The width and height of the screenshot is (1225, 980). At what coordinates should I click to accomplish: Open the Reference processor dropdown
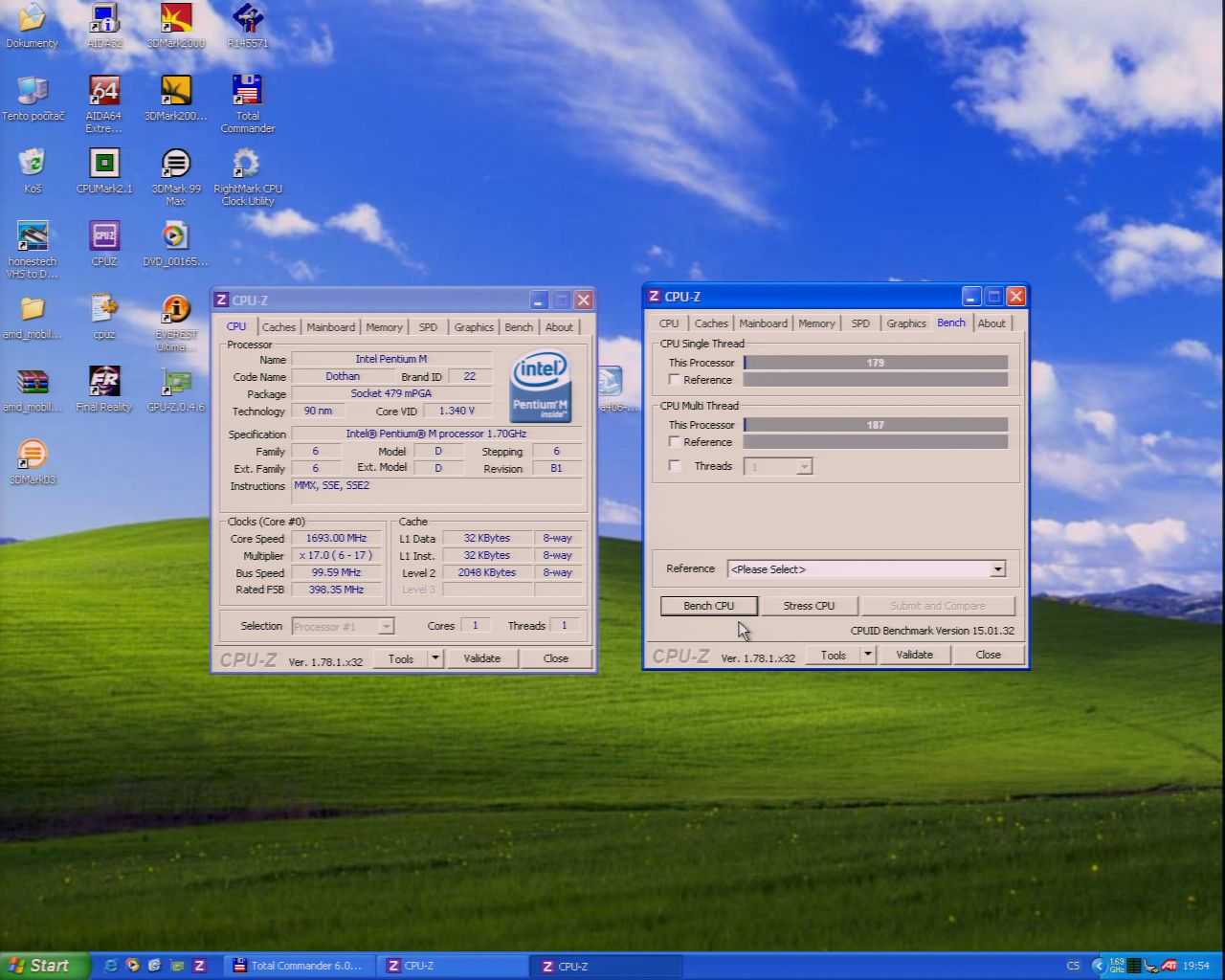pos(997,569)
